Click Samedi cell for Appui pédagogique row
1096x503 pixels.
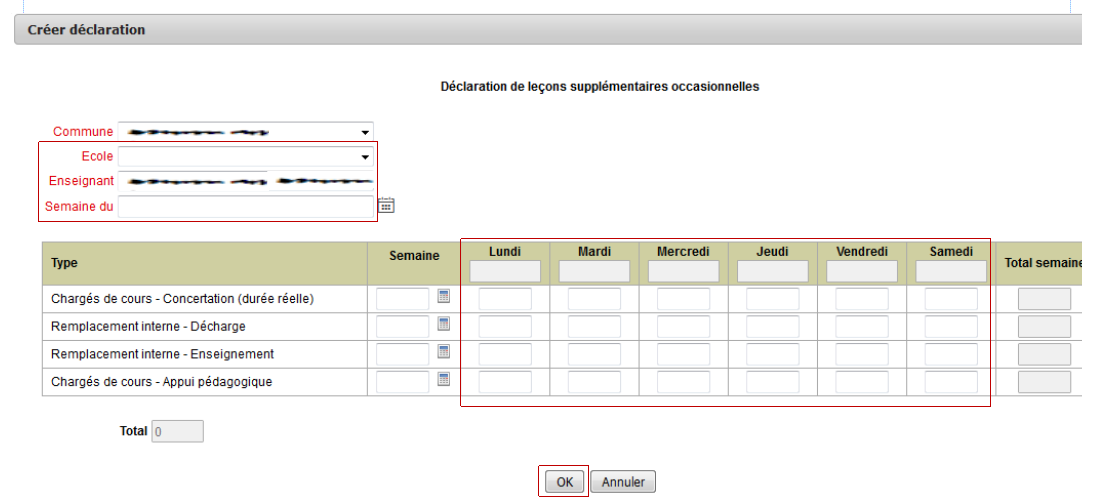[951, 381]
